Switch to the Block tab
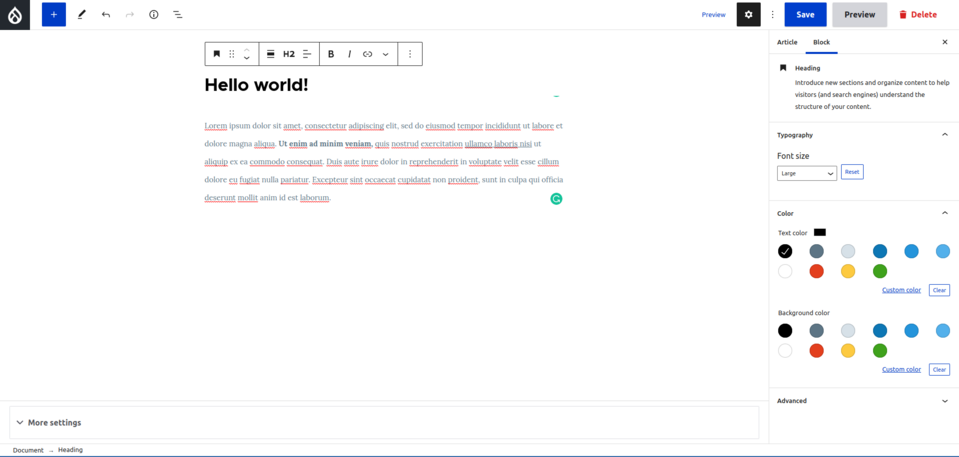 tap(821, 42)
